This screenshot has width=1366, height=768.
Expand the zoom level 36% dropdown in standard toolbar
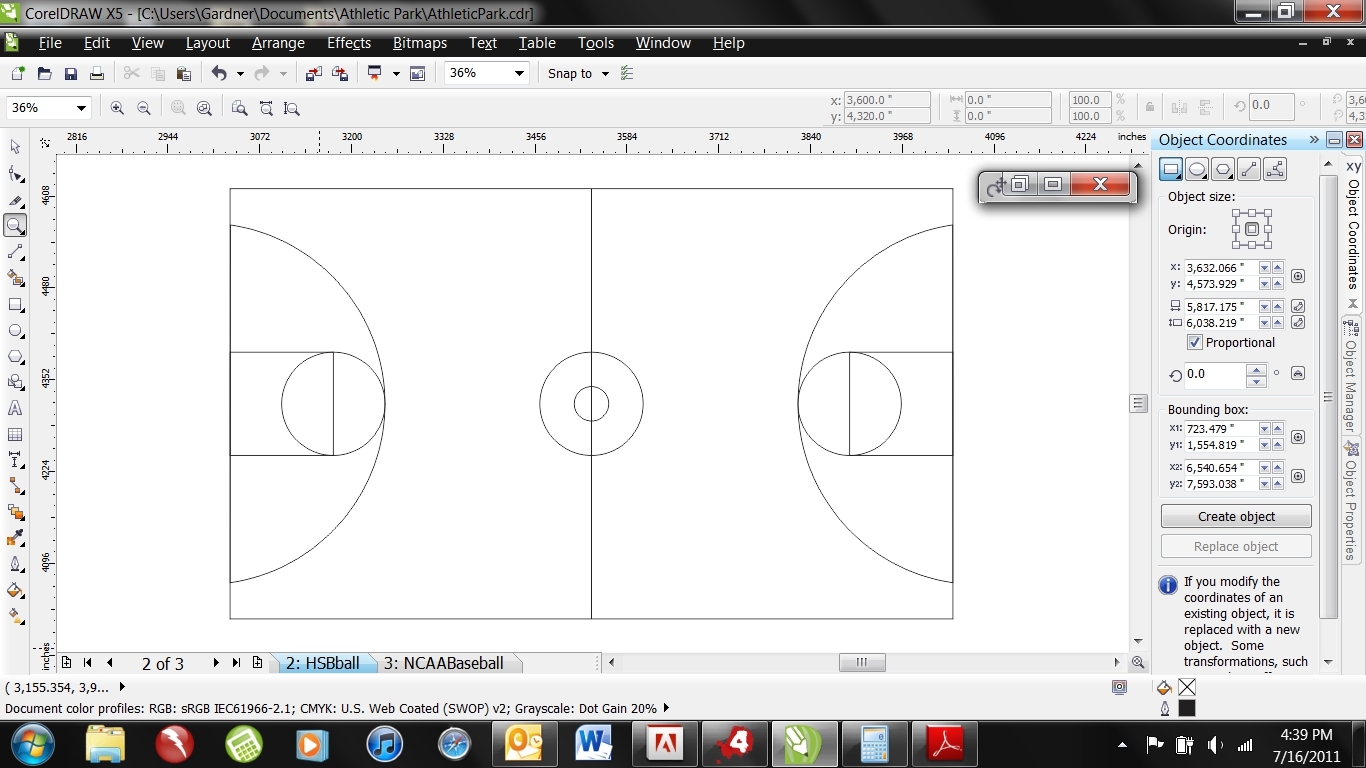point(519,73)
